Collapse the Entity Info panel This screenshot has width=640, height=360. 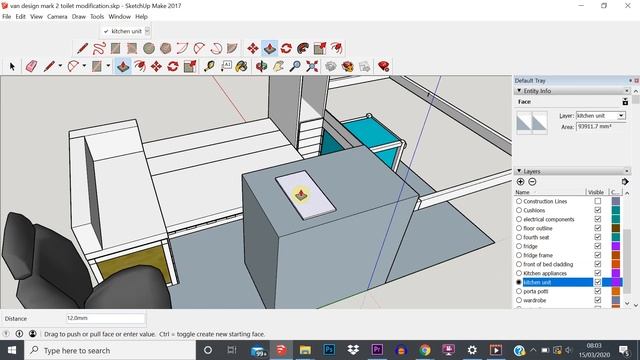click(x=519, y=91)
